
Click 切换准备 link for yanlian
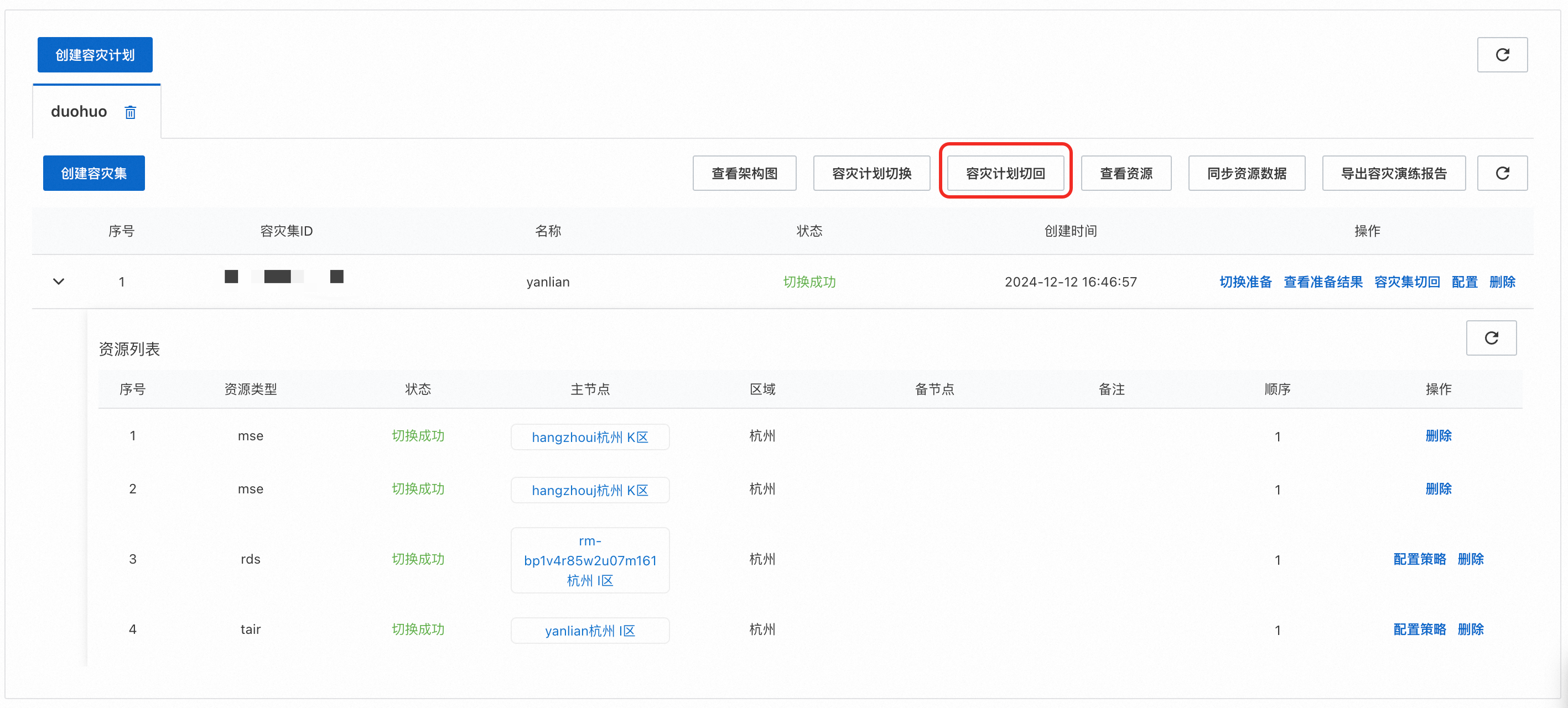pyautogui.click(x=1245, y=282)
